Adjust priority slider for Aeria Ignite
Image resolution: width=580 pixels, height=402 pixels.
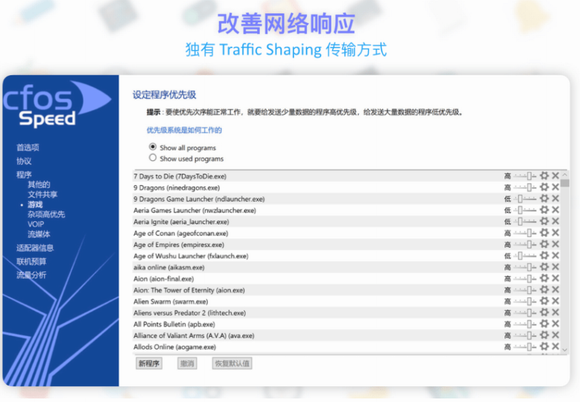click(525, 222)
